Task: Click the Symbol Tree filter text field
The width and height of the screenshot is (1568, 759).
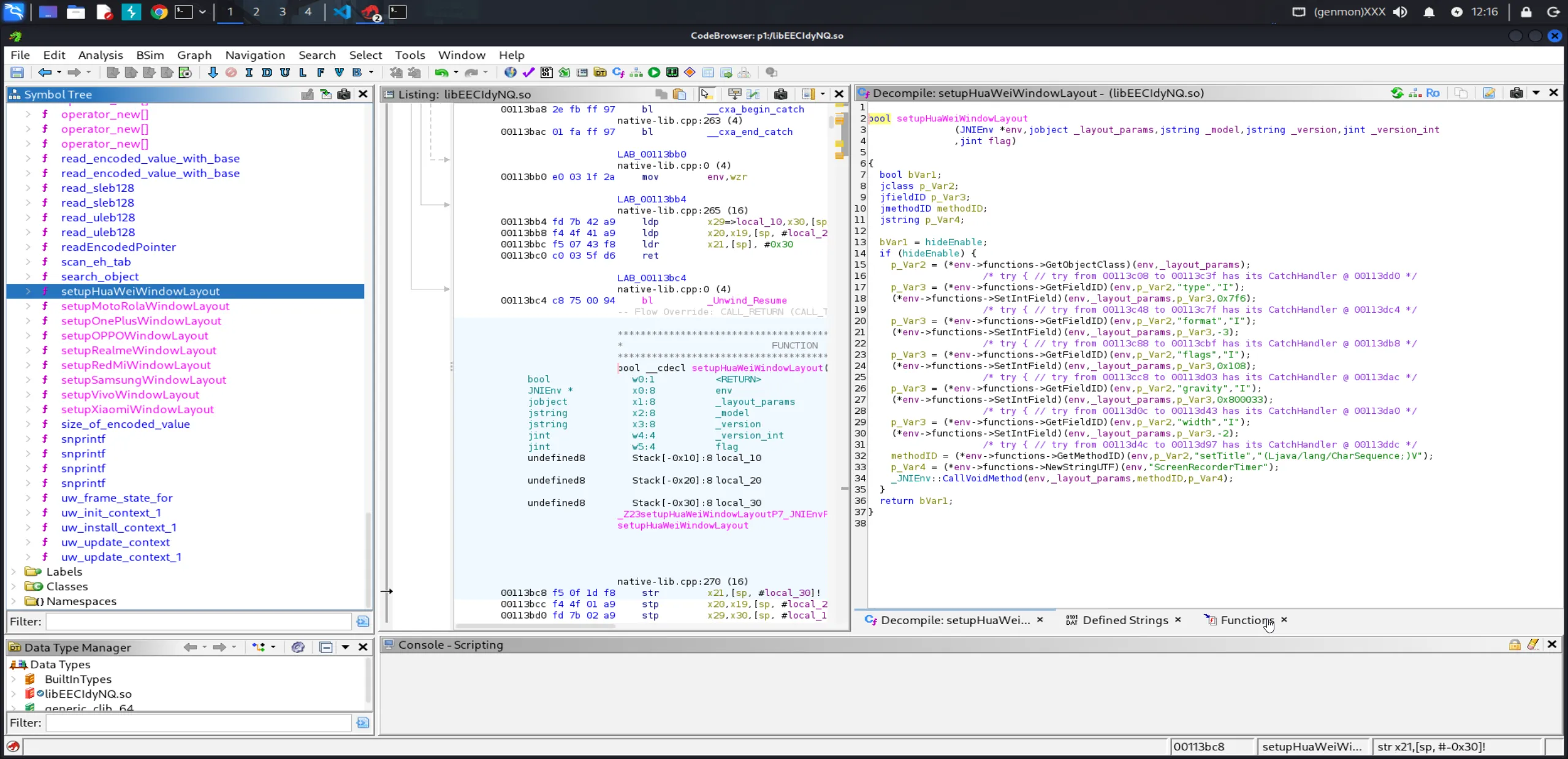Action: 198,622
